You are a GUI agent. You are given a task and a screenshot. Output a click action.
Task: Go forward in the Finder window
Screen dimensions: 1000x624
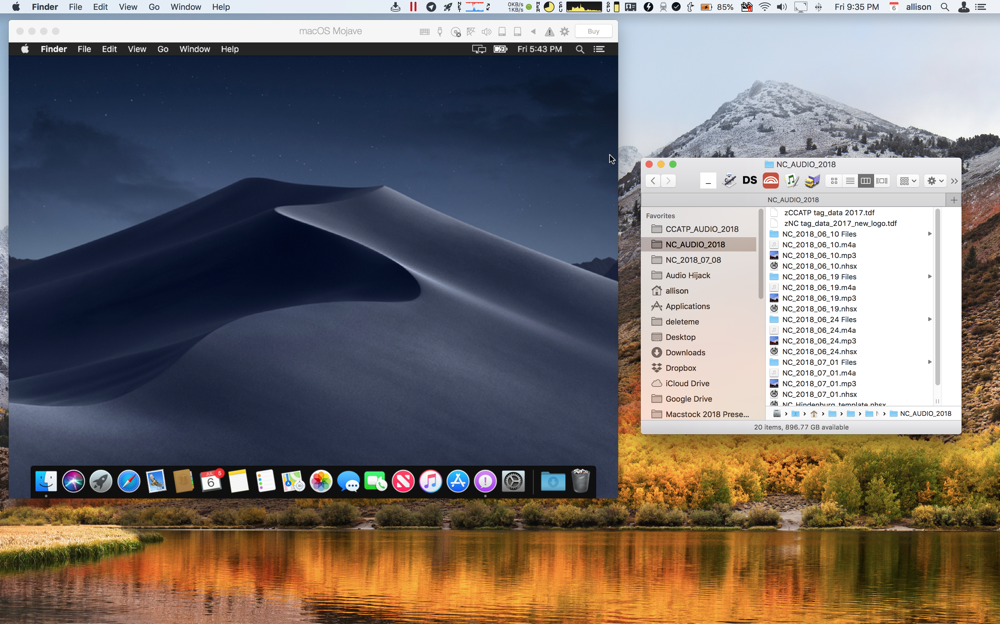[x=668, y=181]
